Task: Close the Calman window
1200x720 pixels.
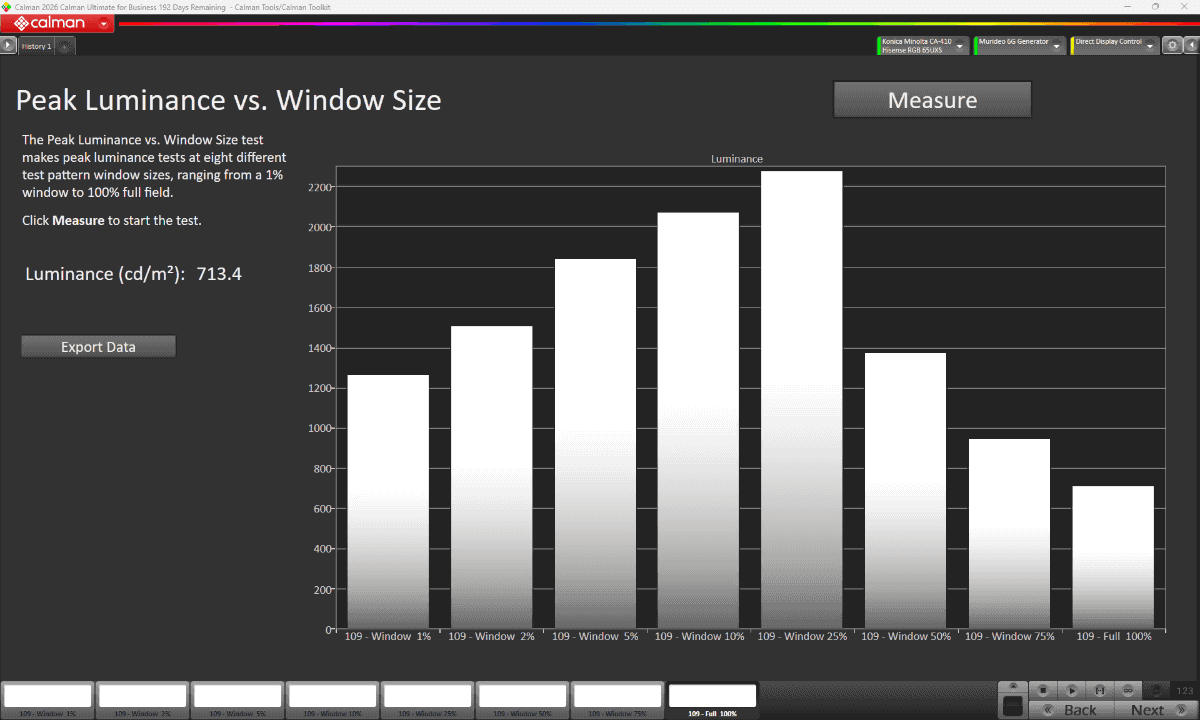Action: pos(1184,6)
